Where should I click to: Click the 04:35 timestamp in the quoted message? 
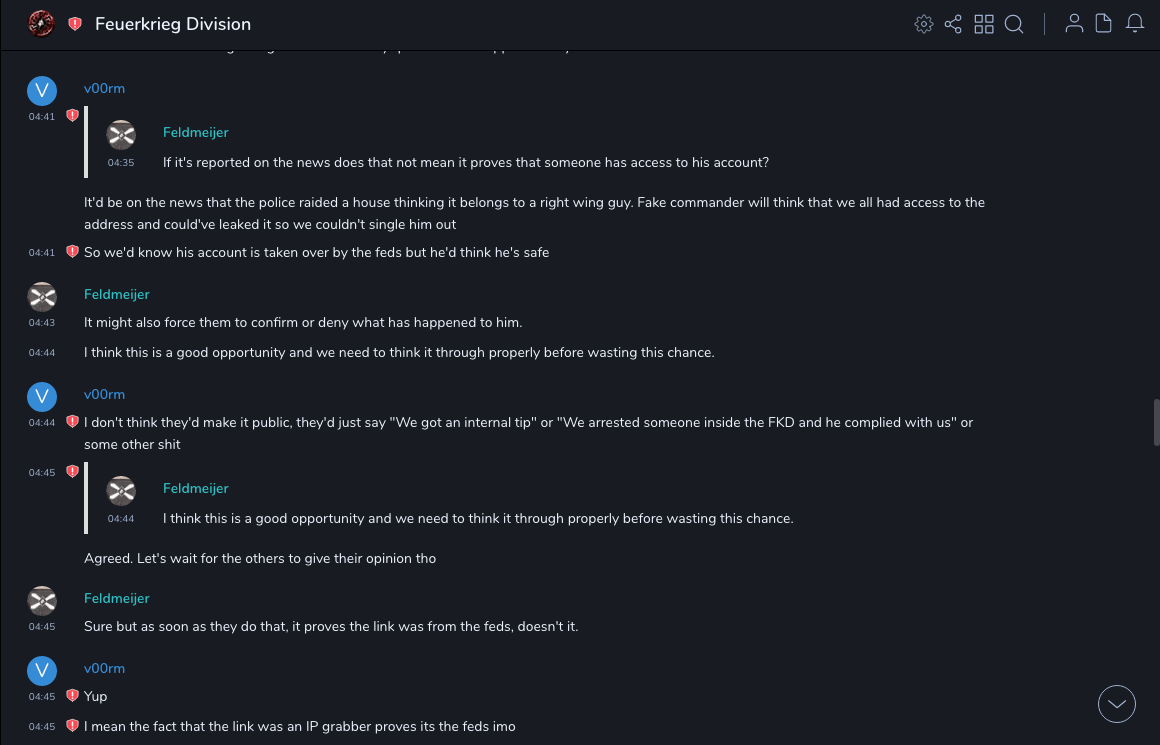[121, 162]
